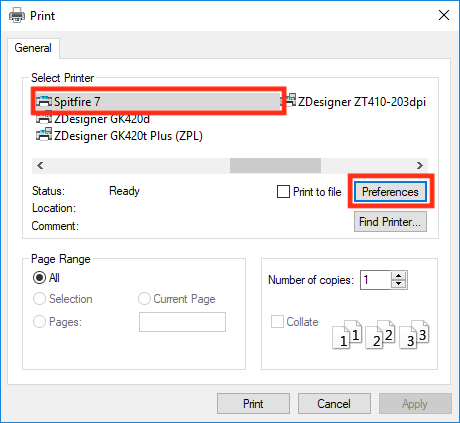Click the 3-3 collate pages illustration
The height and width of the screenshot is (423, 460).
pos(414,334)
